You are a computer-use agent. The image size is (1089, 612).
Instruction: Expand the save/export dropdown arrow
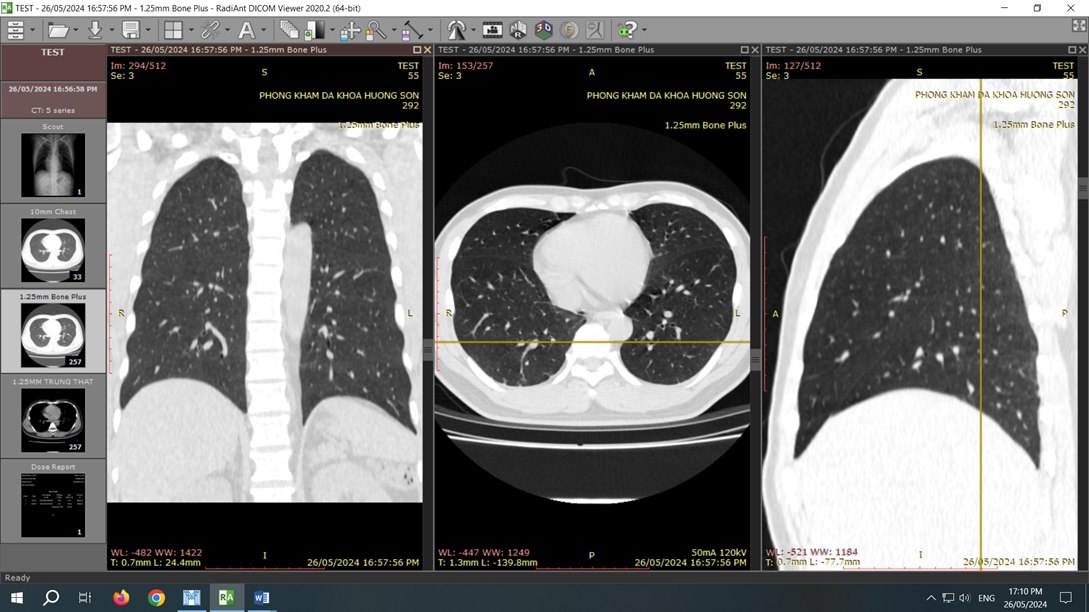pos(147,31)
